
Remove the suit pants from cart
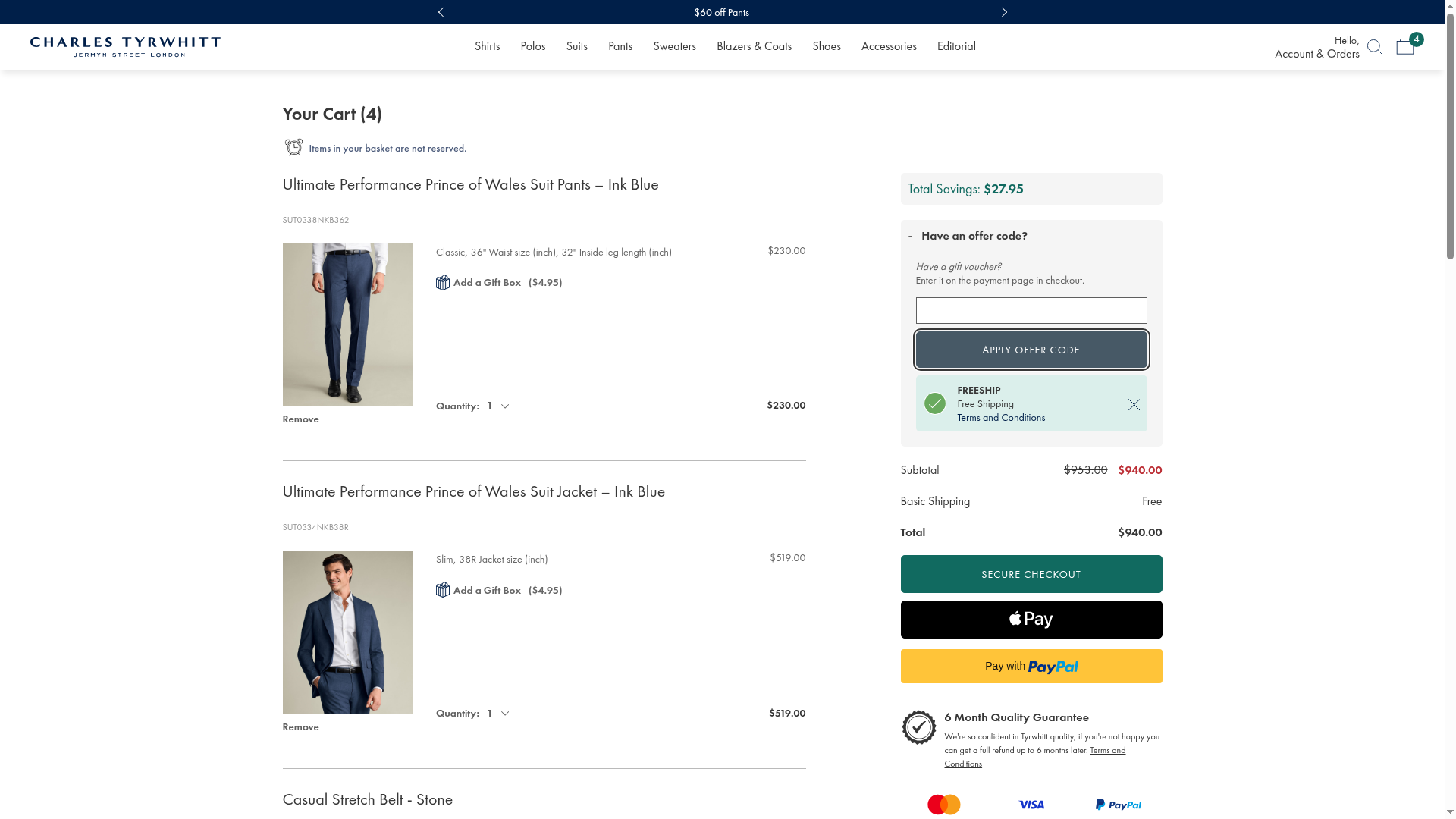(300, 419)
